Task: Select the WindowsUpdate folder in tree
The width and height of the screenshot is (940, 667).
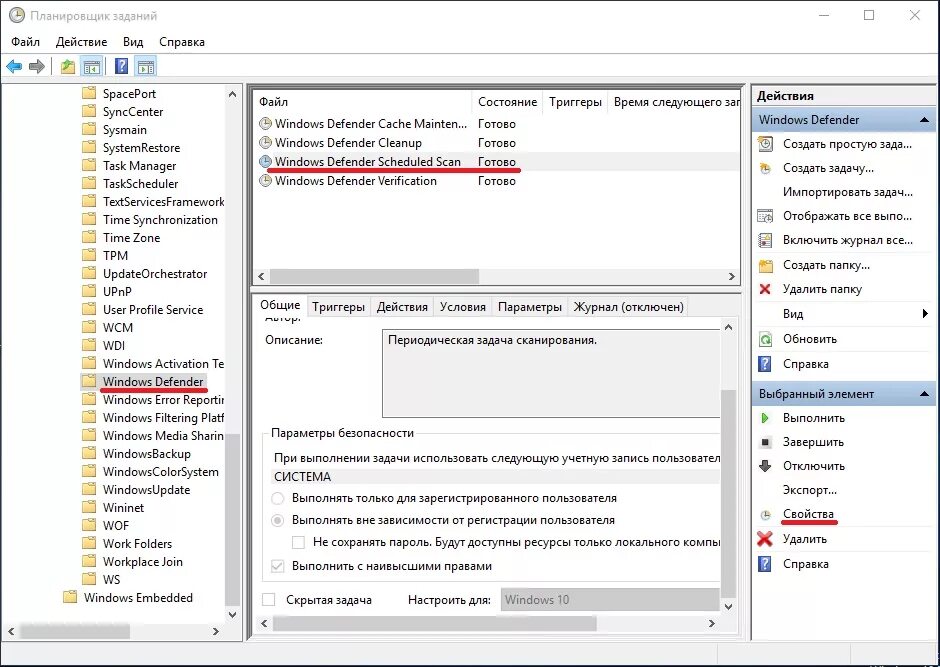Action: pos(146,490)
